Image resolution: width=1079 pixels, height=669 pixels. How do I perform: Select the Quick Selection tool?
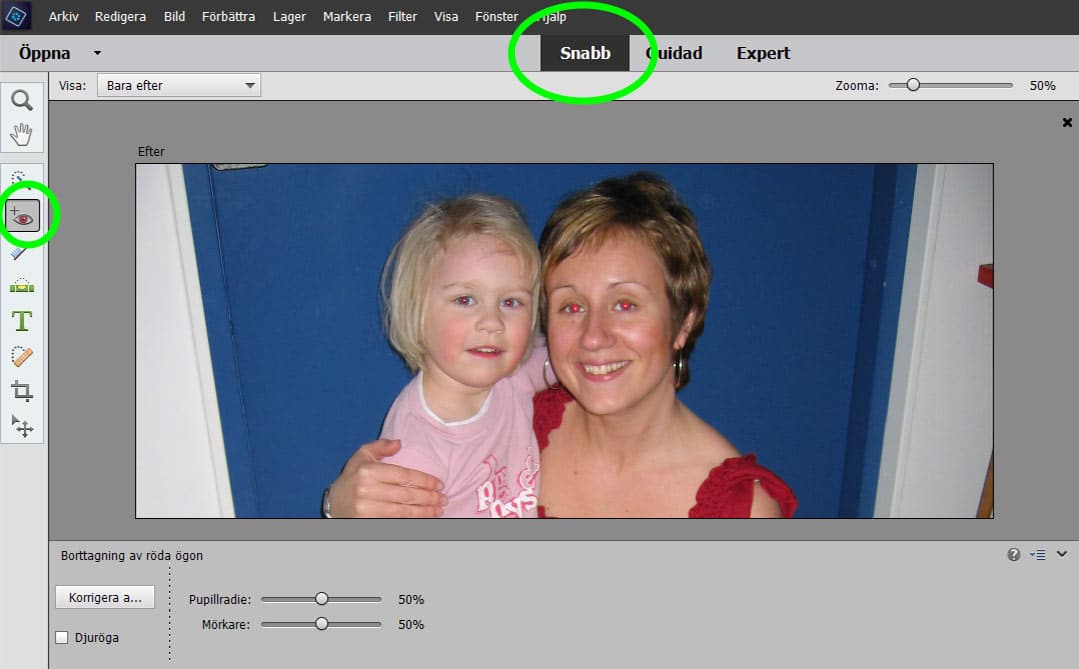coord(21,178)
